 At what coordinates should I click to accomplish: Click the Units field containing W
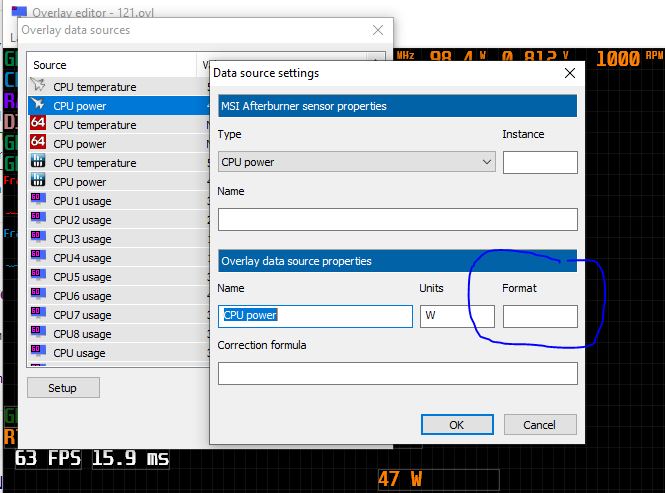point(457,316)
